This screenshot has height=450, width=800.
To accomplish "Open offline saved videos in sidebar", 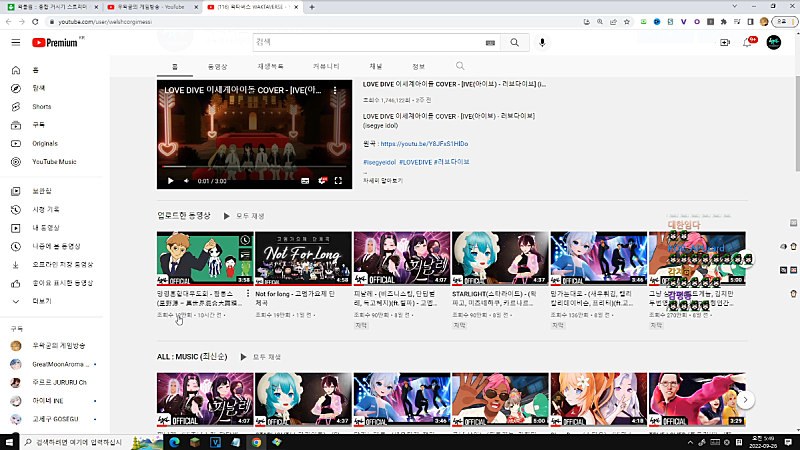I will pos(51,265).
